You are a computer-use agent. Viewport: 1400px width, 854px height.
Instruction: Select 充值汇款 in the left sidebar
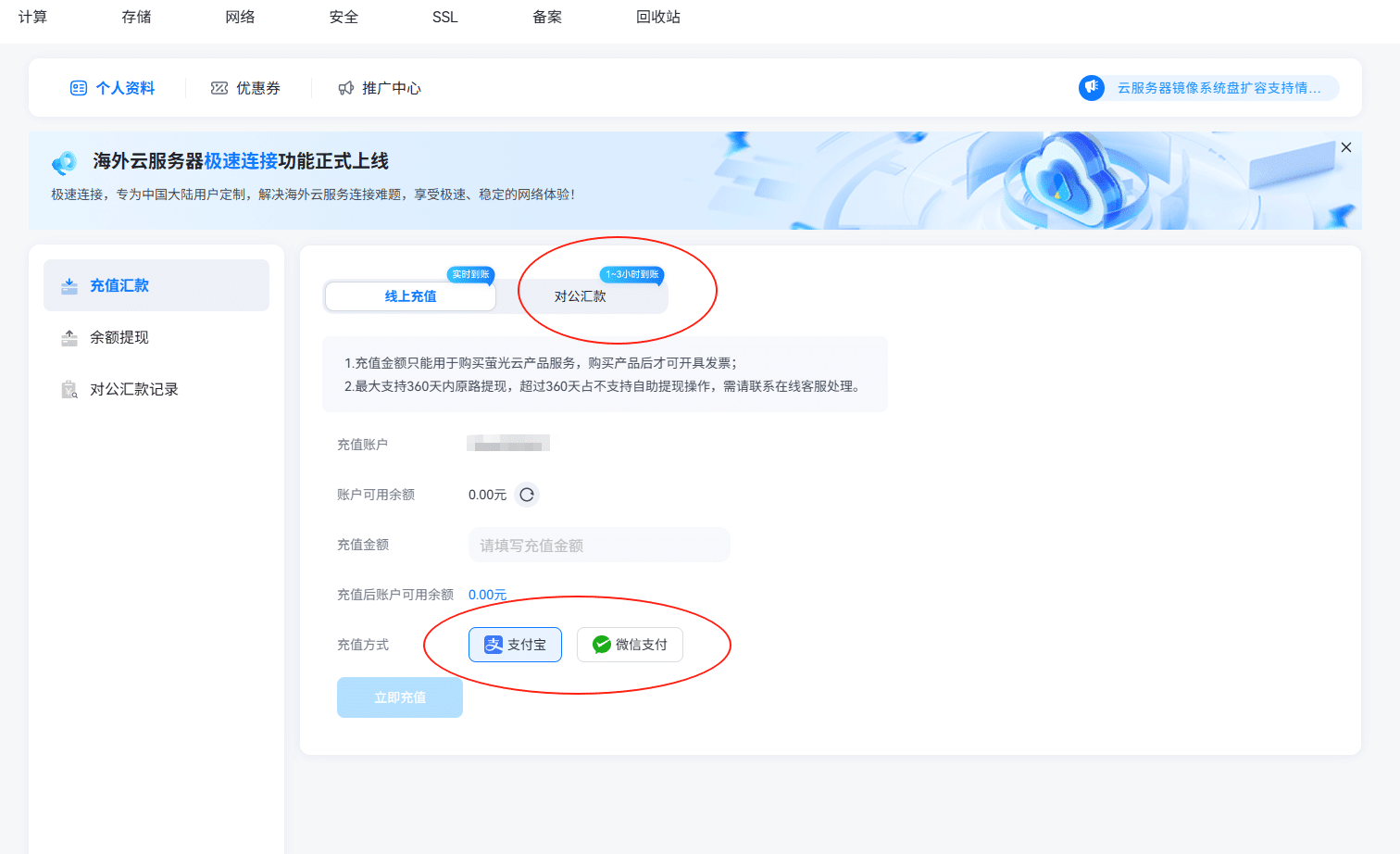156,285
